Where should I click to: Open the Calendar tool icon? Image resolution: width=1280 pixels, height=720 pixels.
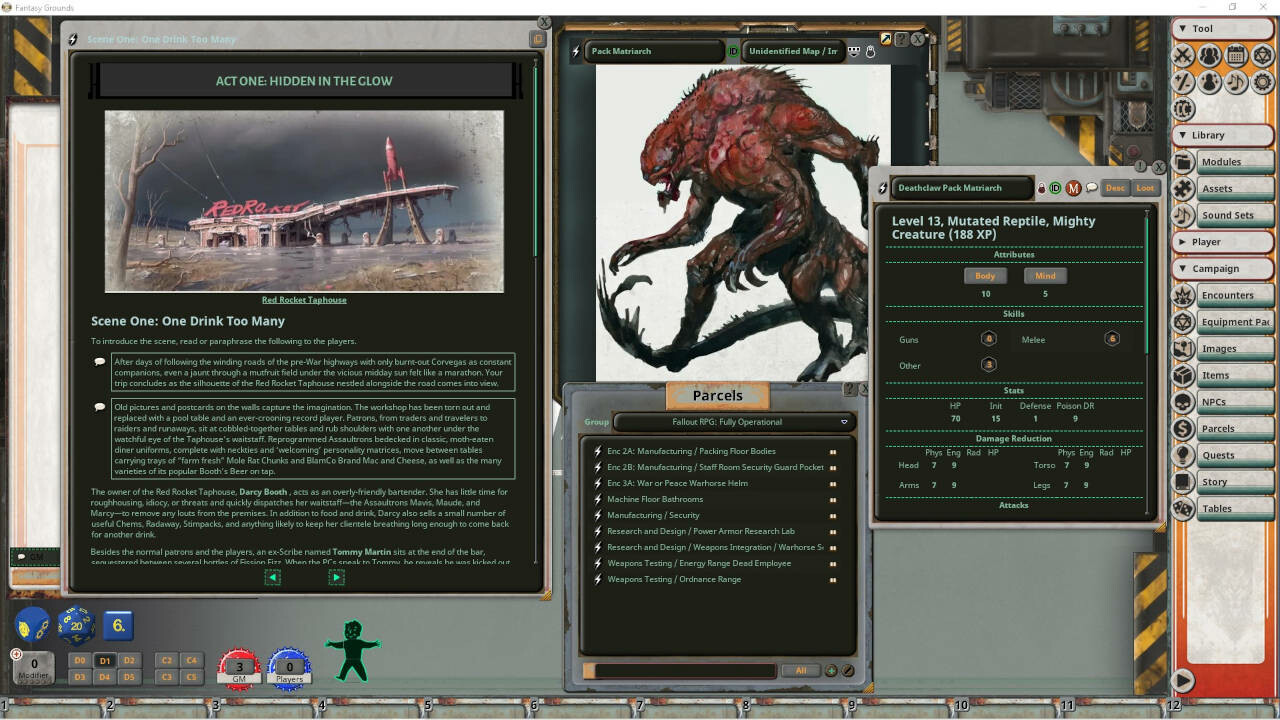1236,56
